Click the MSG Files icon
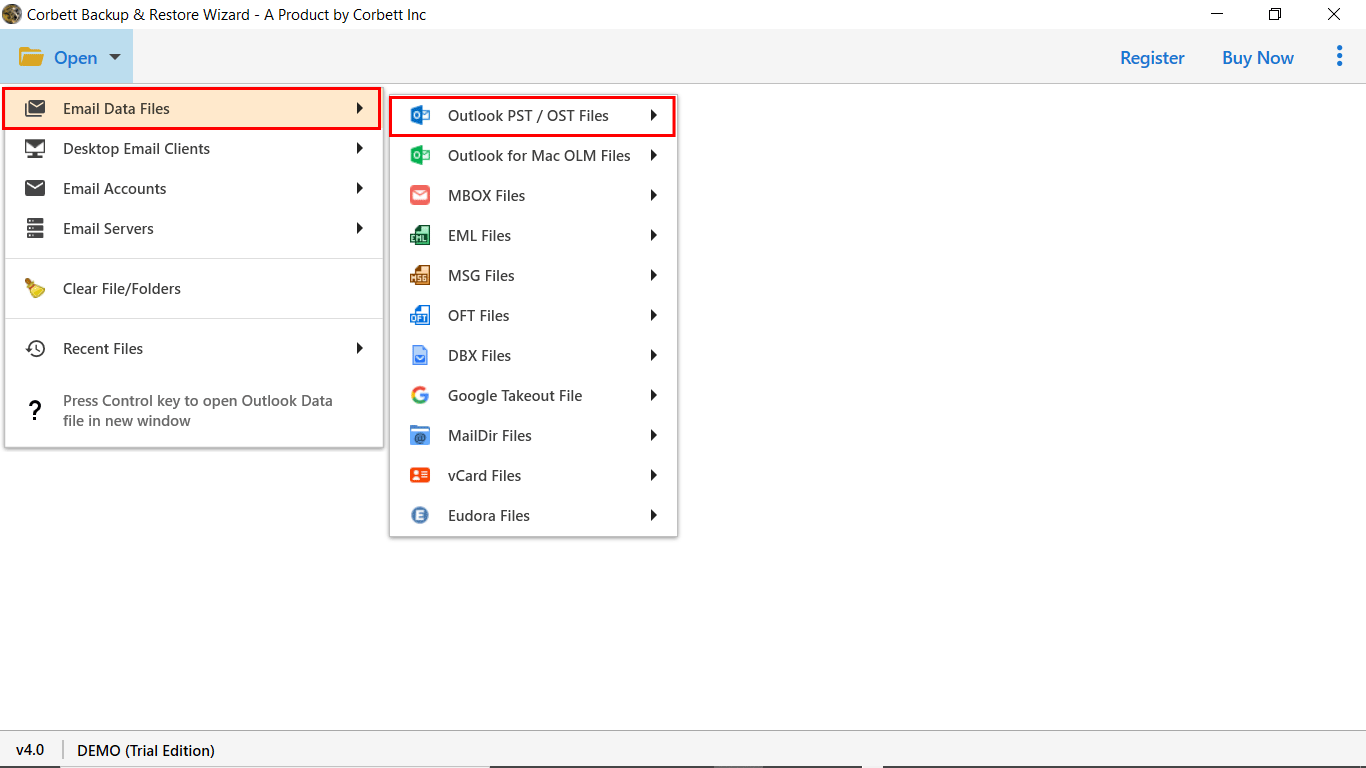This screenshot has width=1366, height=768. [x=420, y=276]
